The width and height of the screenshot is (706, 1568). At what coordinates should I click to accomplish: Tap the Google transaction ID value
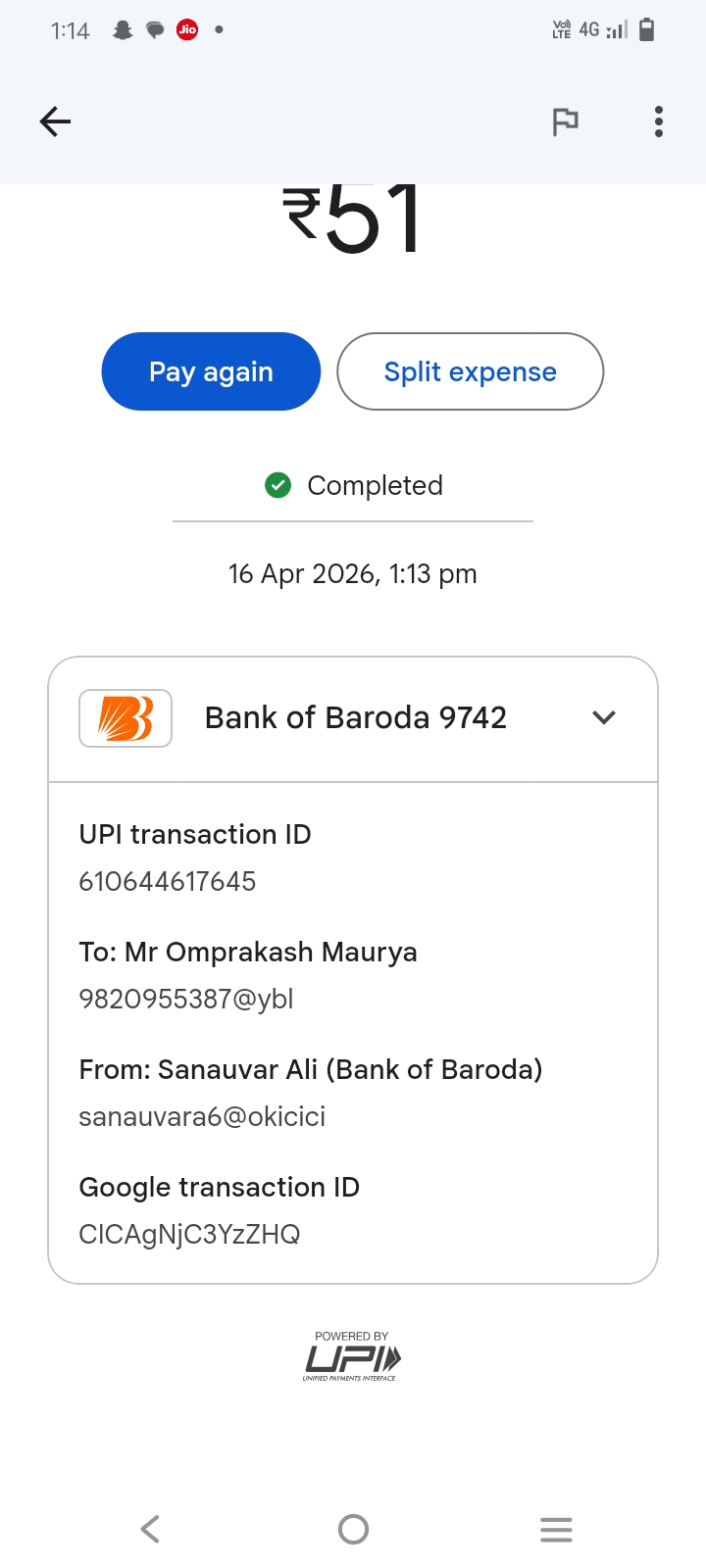coord(189,1234)
